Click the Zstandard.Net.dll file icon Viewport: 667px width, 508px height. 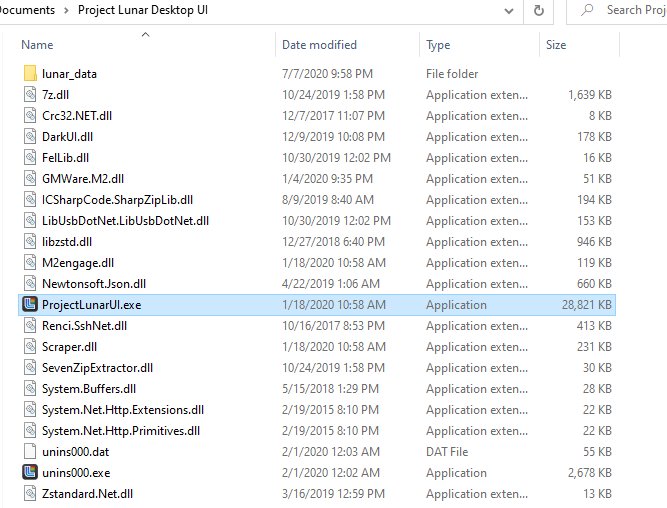coord(30,493)
